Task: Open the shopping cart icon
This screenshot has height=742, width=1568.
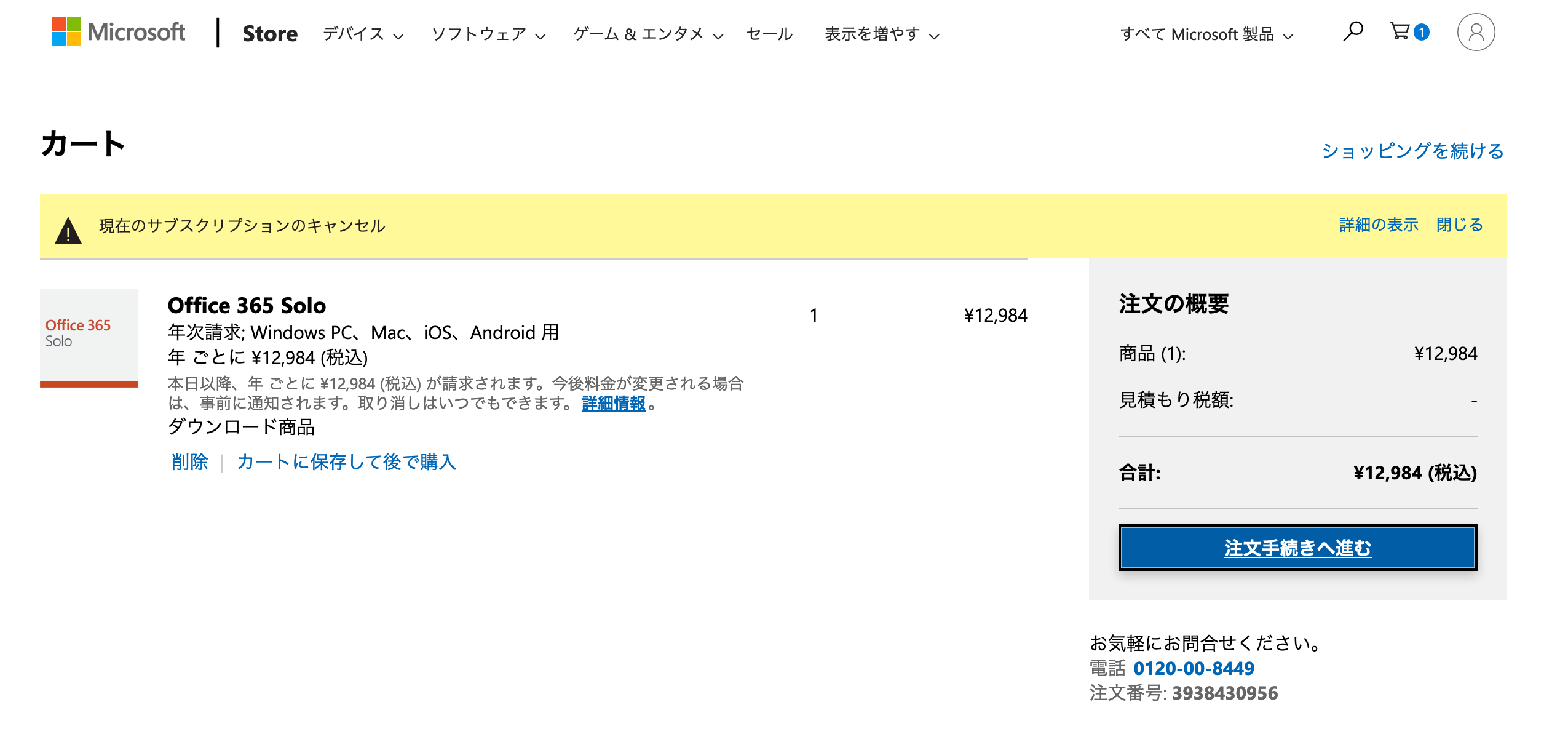Action: tap(1401, 31)
